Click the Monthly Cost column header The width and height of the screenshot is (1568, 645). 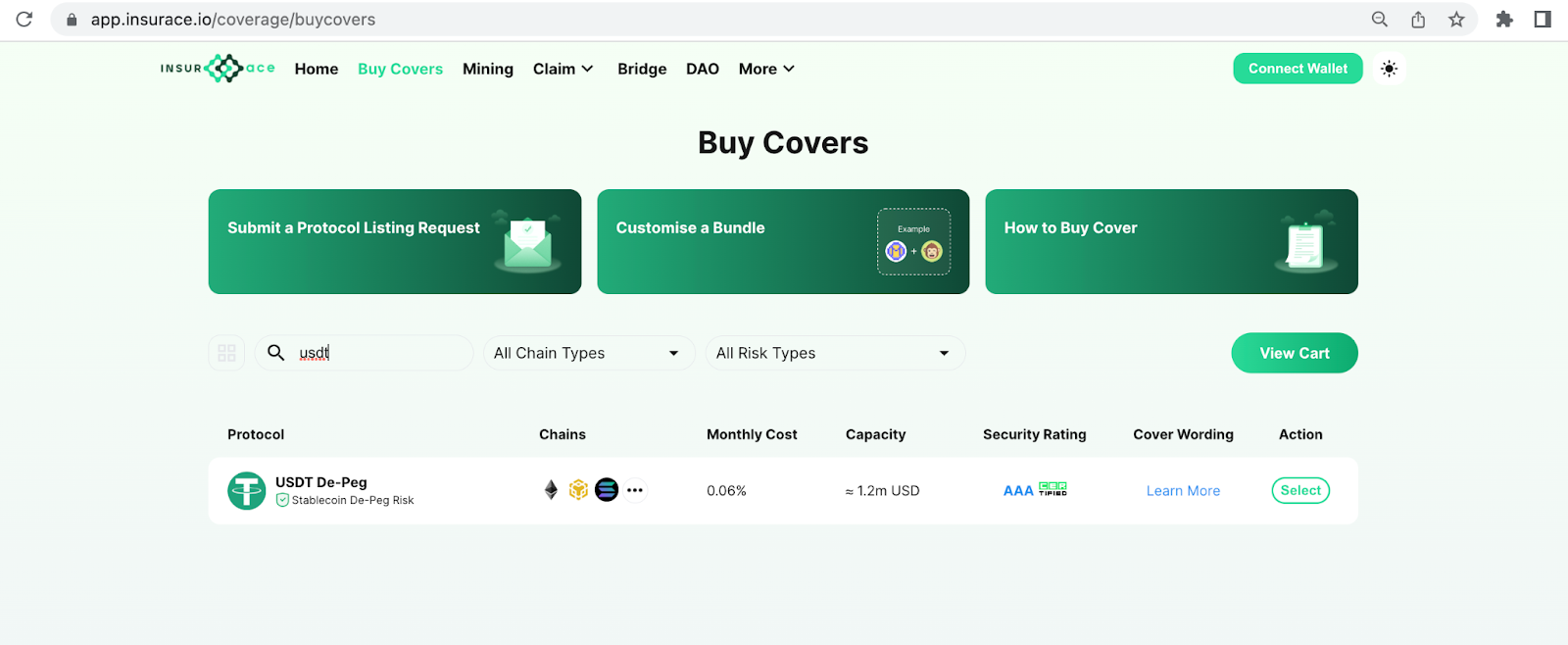(x=752, y=434)
